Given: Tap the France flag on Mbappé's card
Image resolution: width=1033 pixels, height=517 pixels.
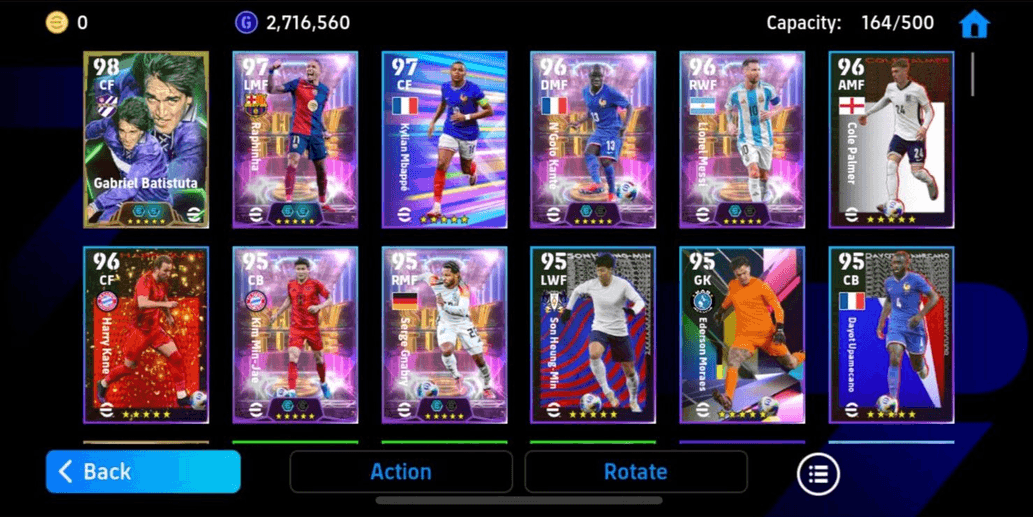Looking at the screenshot, I should 405,105.
